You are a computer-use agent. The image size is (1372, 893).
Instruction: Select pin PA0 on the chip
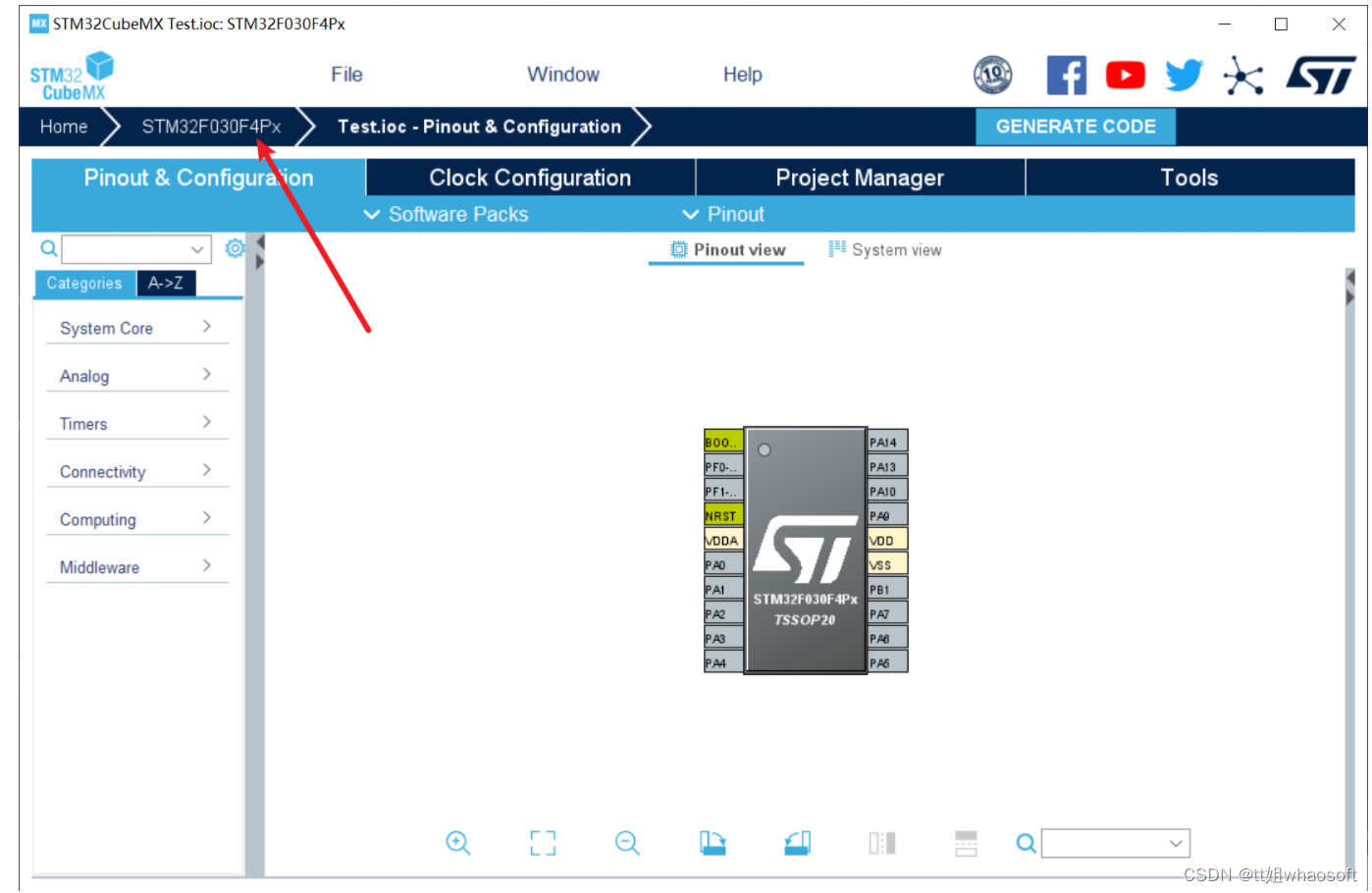723,564
